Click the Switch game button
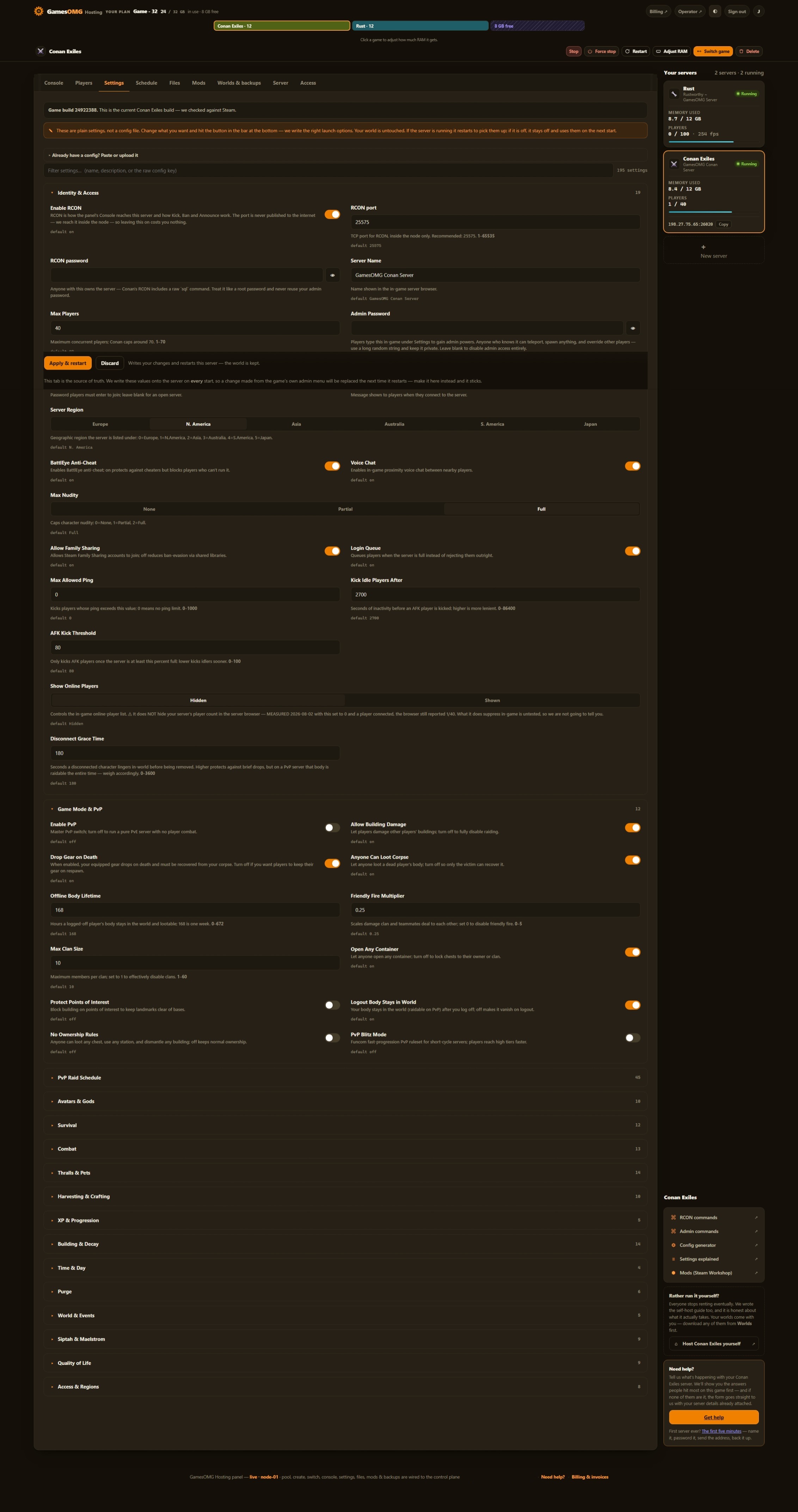 click(713, 51)
